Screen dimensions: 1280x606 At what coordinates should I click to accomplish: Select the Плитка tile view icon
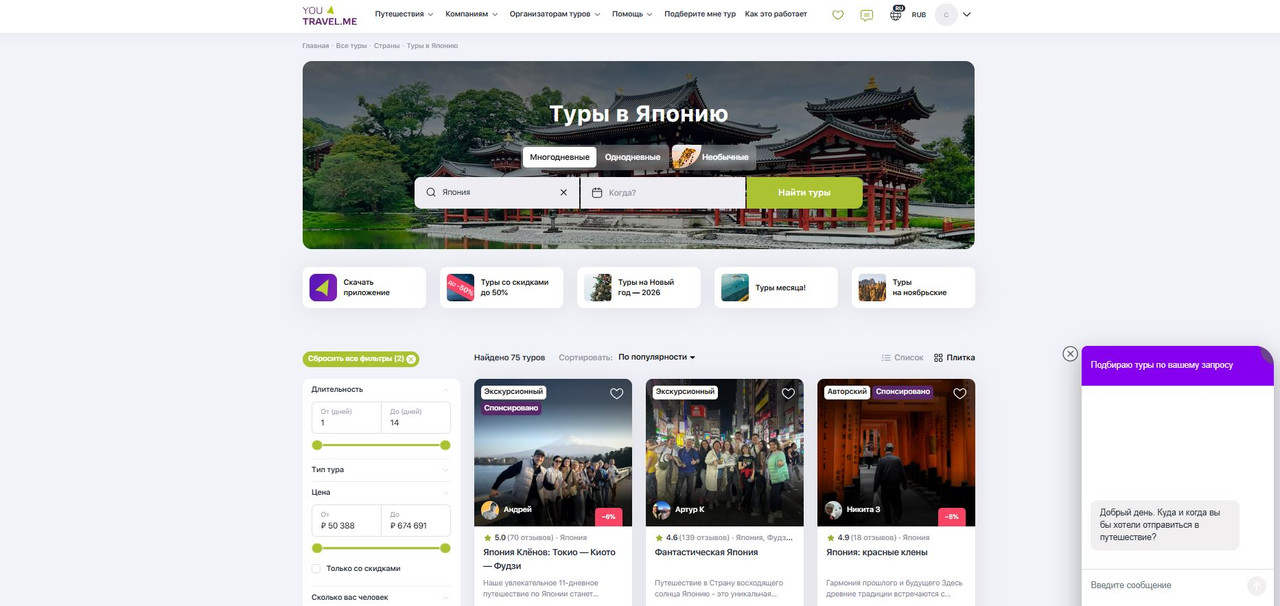[938, 357]
